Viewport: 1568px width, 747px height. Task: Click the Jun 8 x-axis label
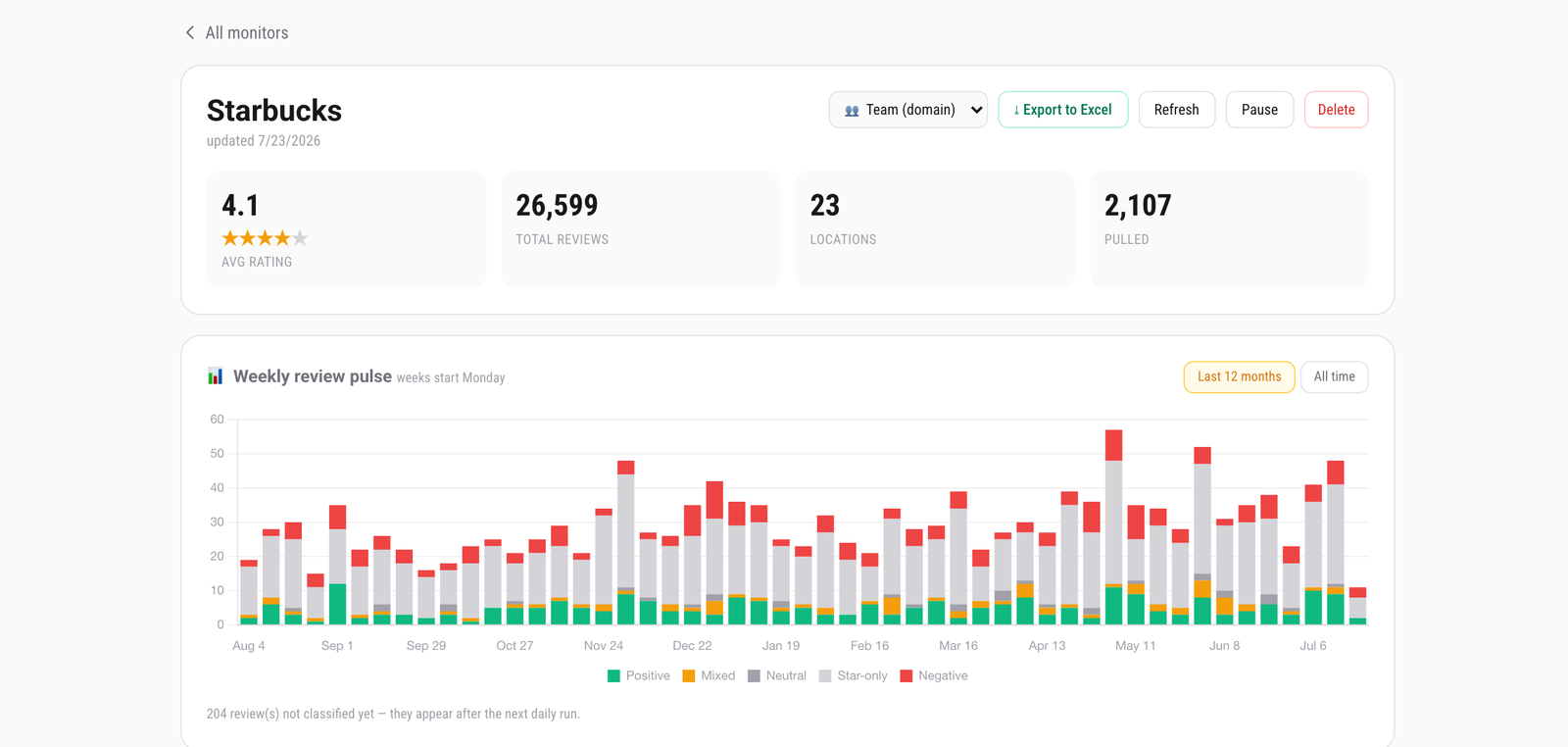pyautogui.click(x=1224, y=645)
